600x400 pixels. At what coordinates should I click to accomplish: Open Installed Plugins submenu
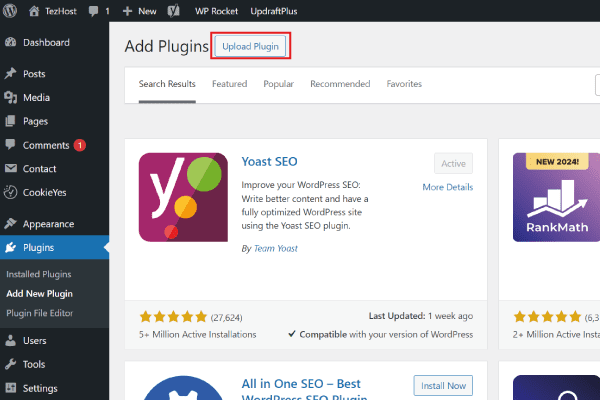(x=39, y=274)
